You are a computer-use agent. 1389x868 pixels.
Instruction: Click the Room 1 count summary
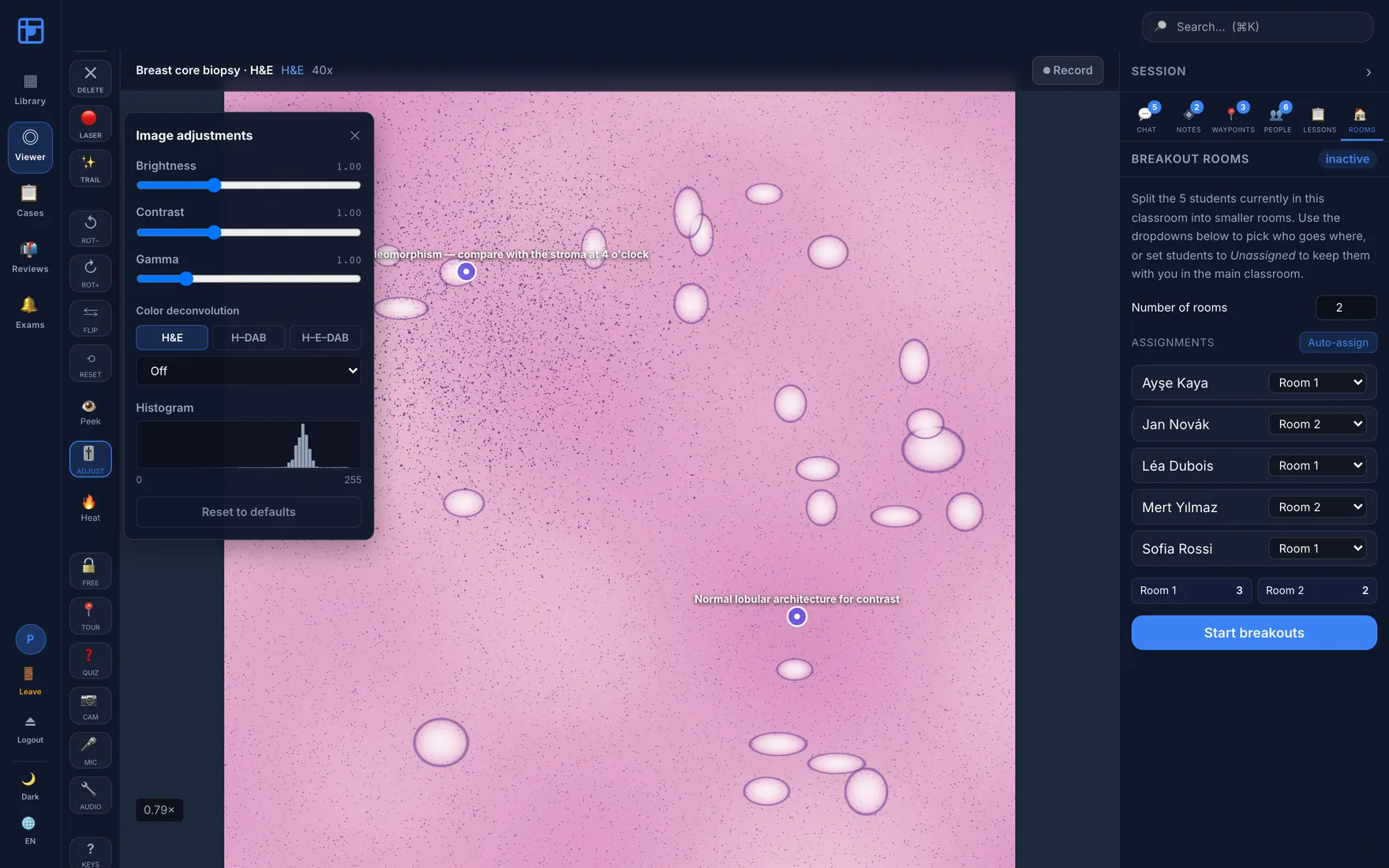[1191, 590]
